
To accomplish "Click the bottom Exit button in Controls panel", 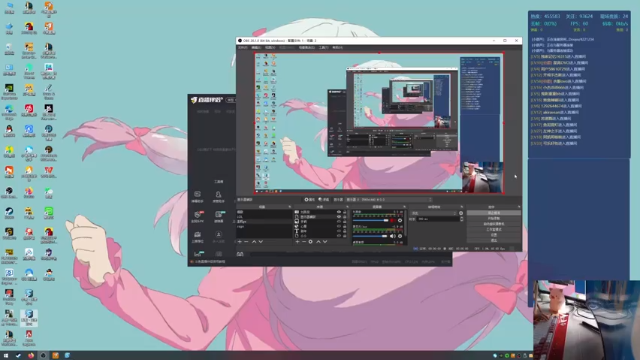I will coord(493,240).
